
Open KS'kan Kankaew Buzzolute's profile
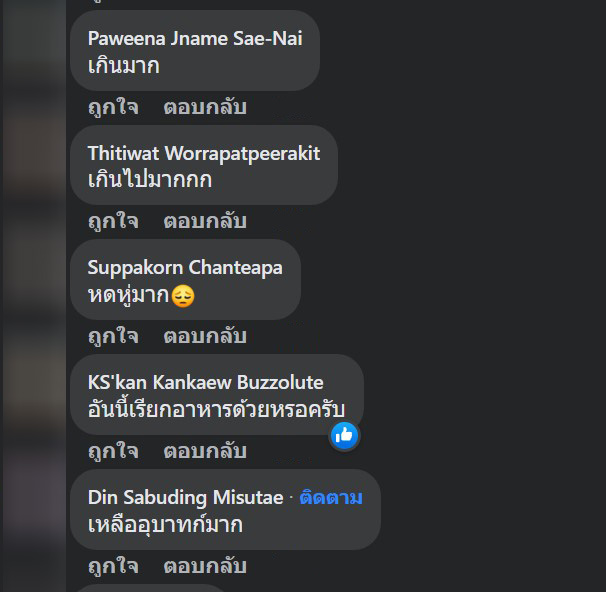pyautogui.click(x=206, y=383)
